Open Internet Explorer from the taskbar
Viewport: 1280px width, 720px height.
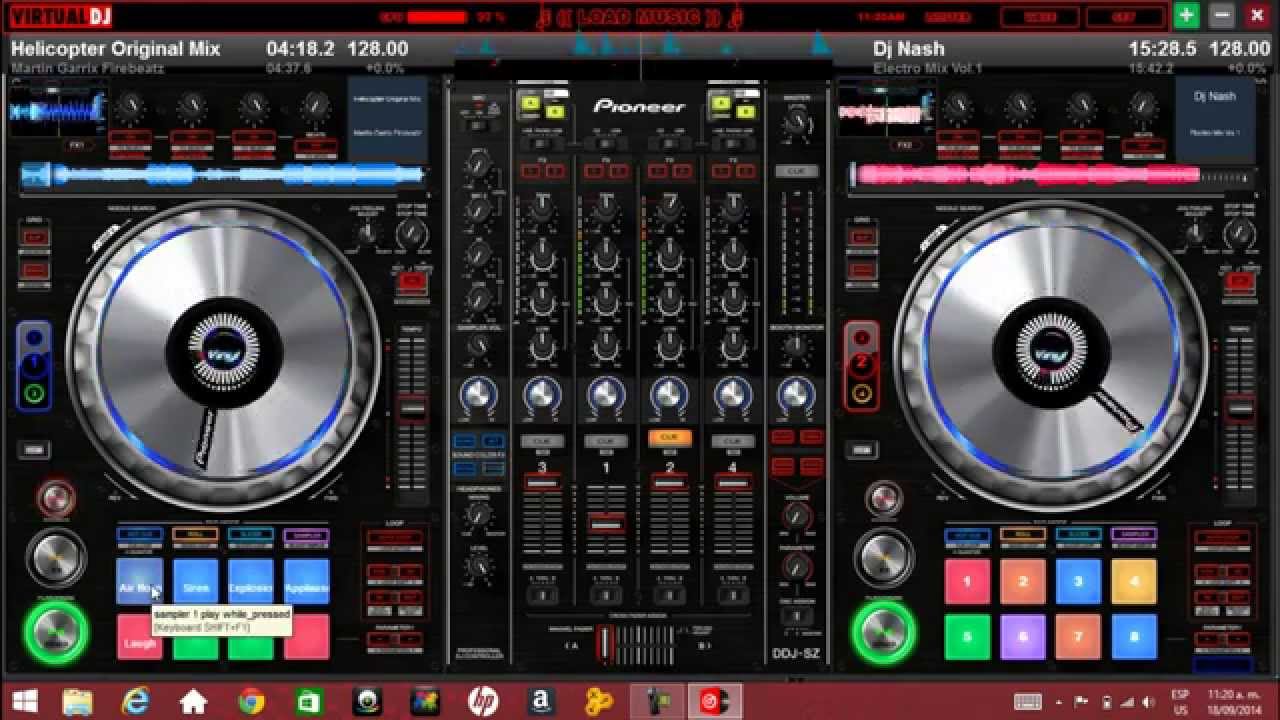135,700
